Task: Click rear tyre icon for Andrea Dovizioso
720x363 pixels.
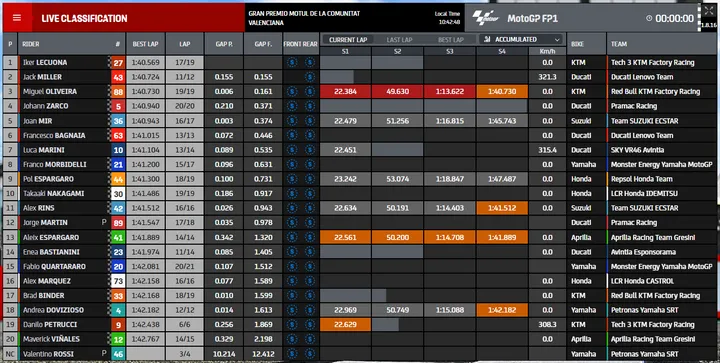Action: pos(310,310)
